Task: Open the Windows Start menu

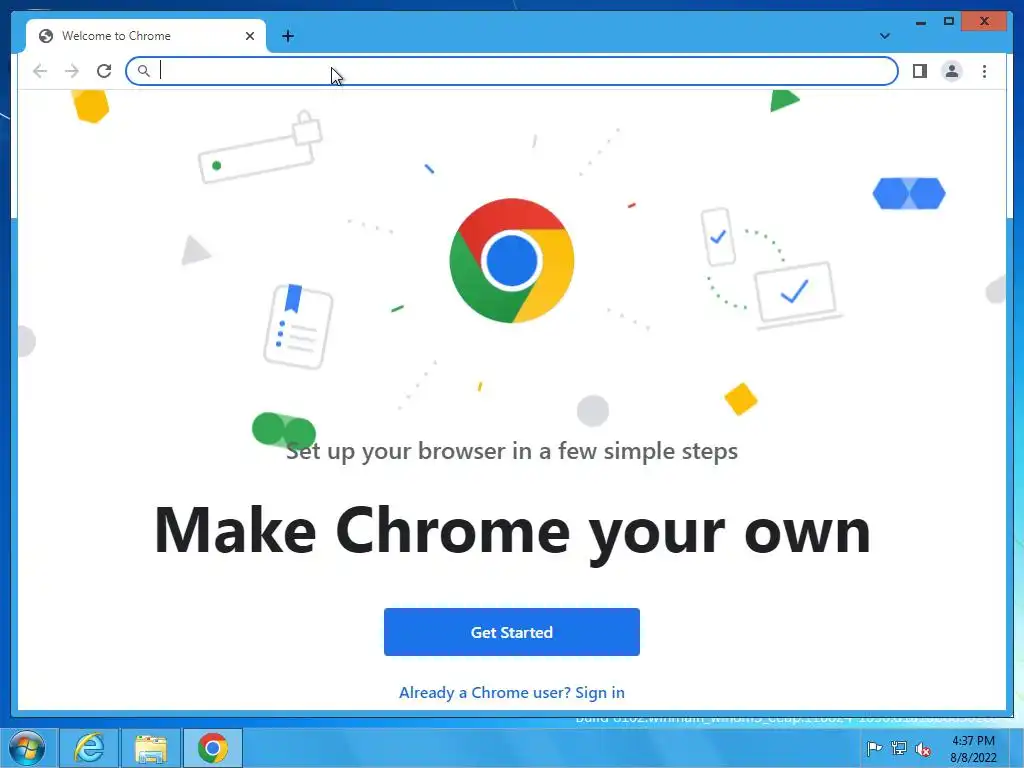Action: click(x=27, y=748)
